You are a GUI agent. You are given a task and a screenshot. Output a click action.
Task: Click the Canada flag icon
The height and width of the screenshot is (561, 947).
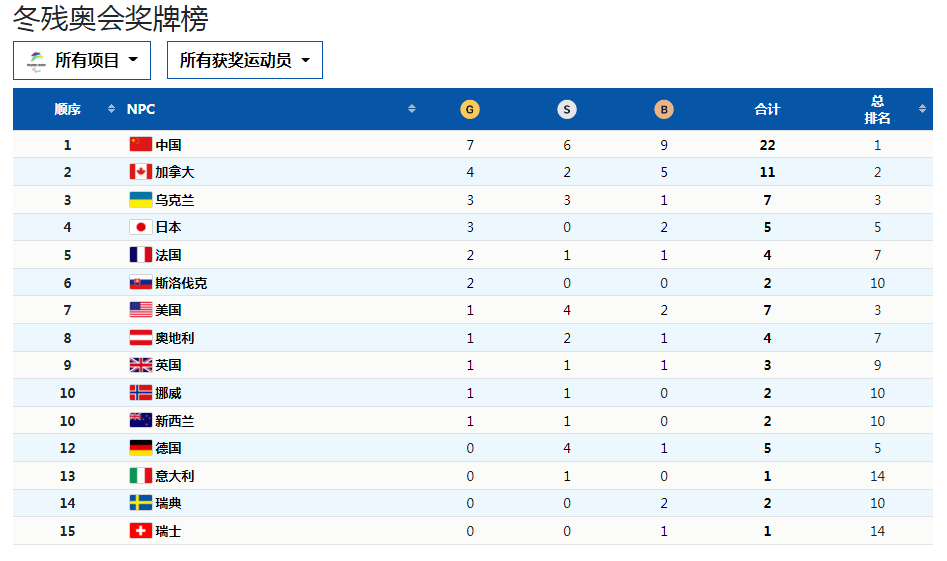coord(140,172)
